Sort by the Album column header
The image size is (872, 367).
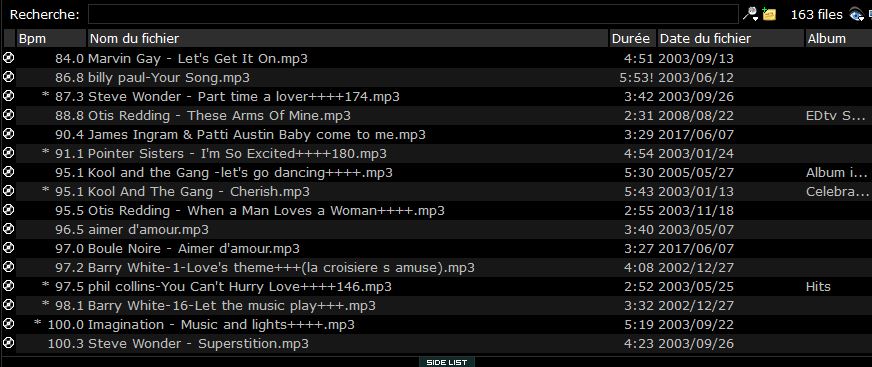[x=839, y=38]
